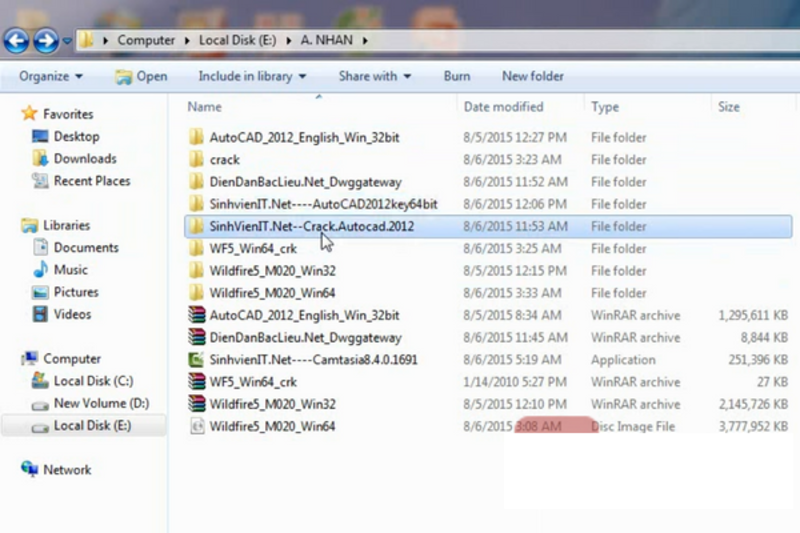The height and width of the screenshot is (533, 800).
Task: Select AutoCAD_2012_English_Win_32bit WinRAR archive icon
Action: [x=196, y=315]
